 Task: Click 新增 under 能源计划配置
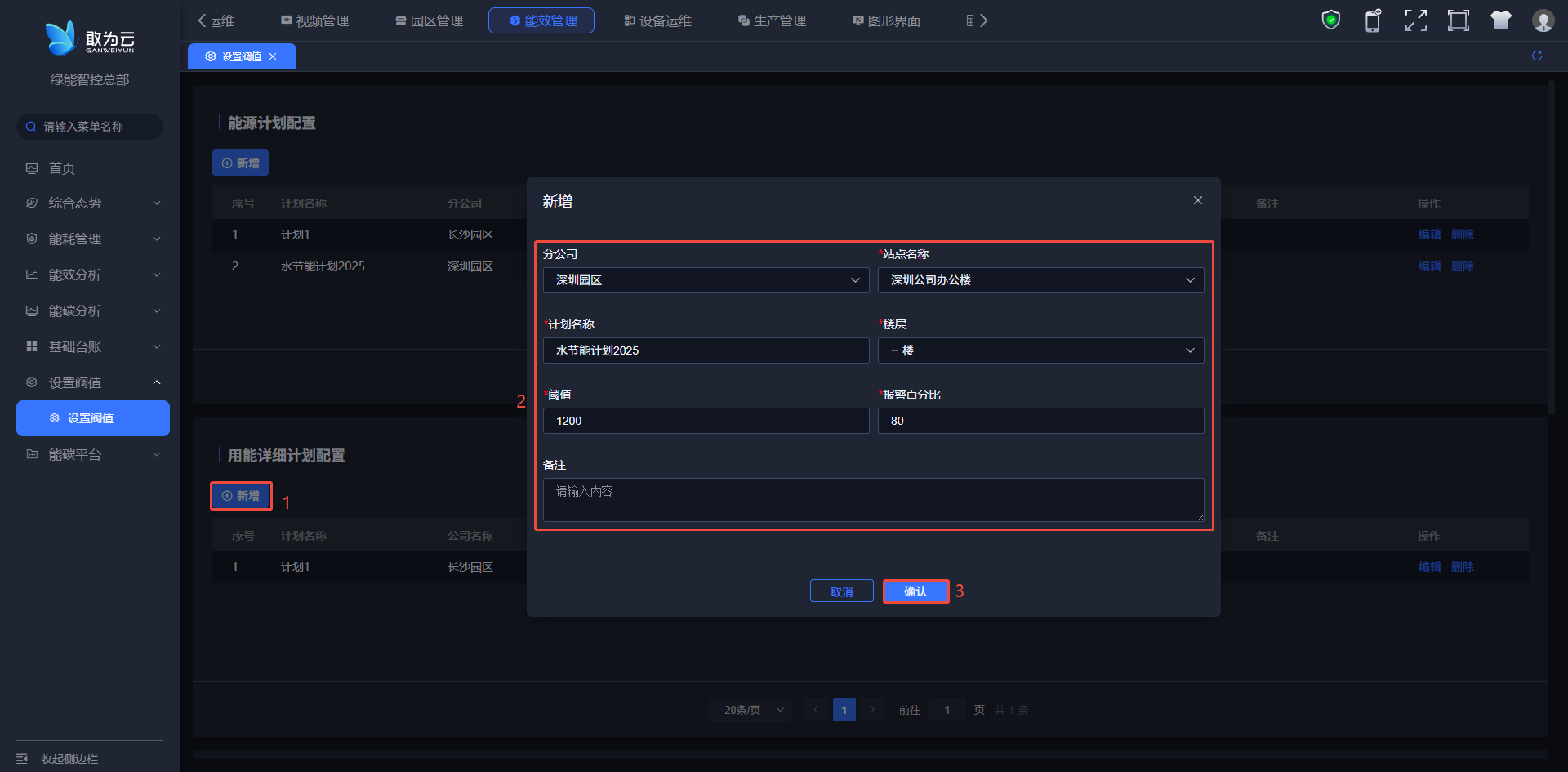tap(240, 163)
